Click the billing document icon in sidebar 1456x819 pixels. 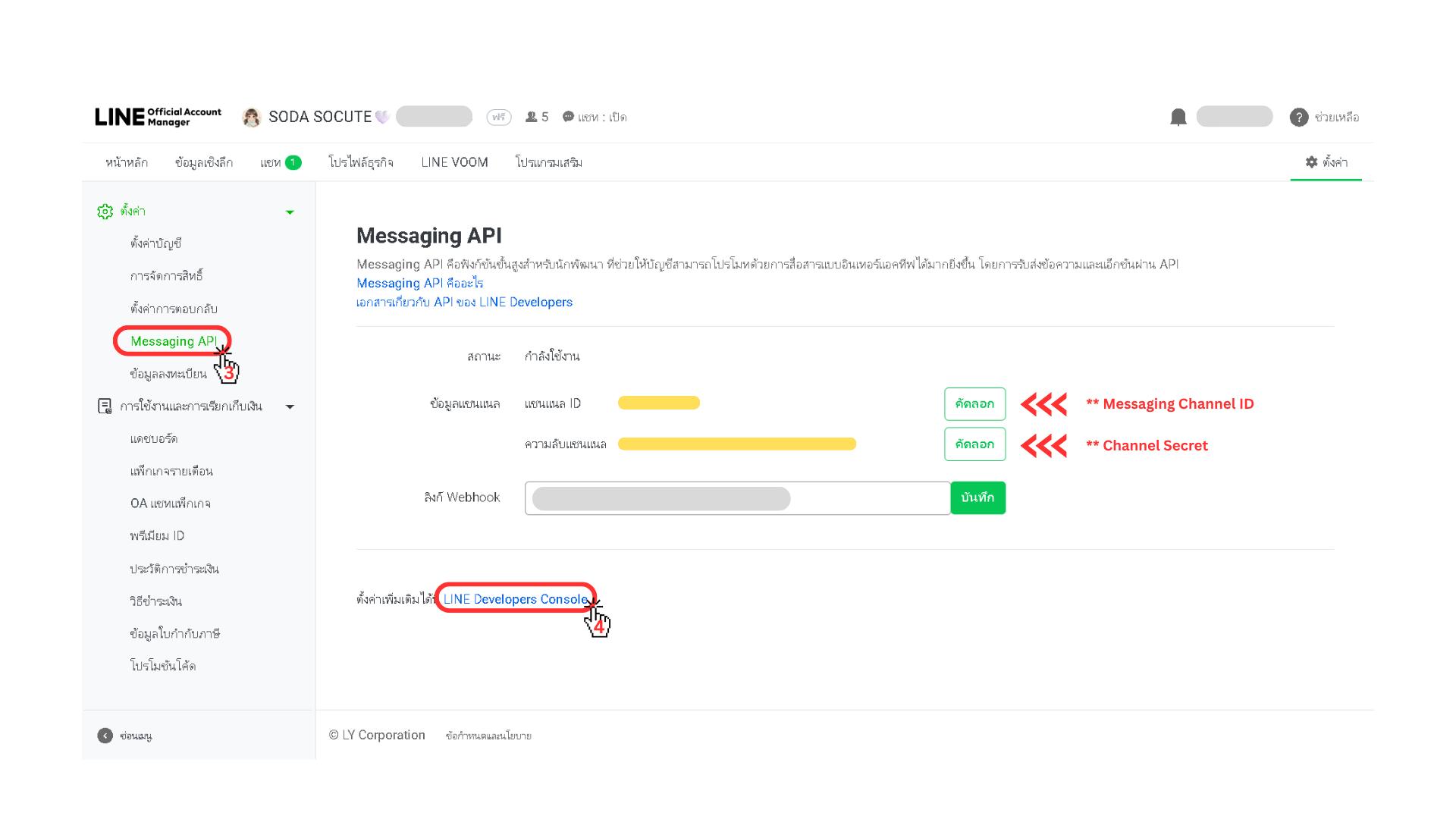(x=105, y=406)
